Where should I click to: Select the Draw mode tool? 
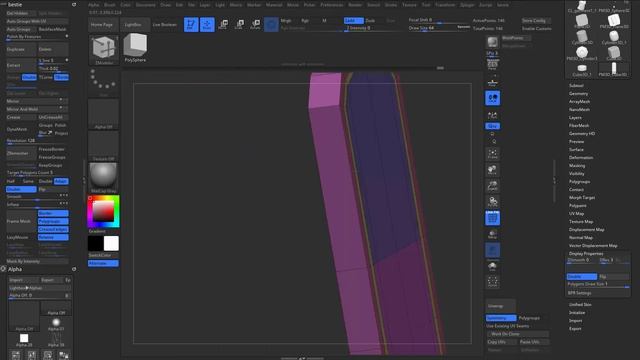pos(207,24)
